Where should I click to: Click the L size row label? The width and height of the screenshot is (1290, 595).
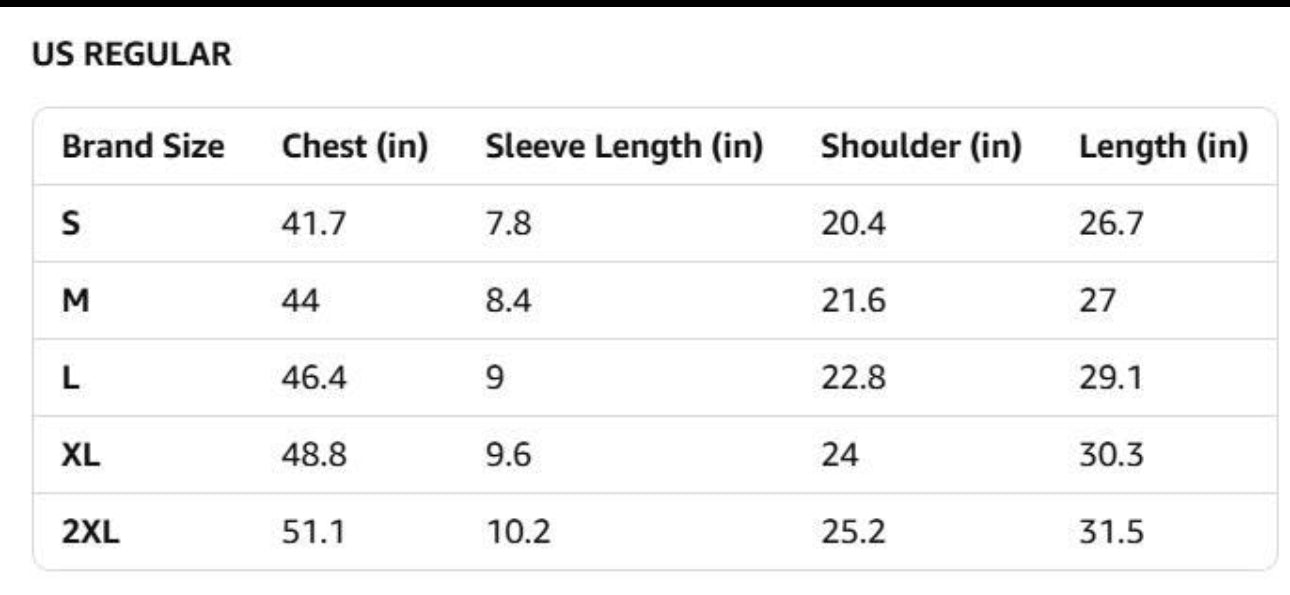tap(69, 378)
